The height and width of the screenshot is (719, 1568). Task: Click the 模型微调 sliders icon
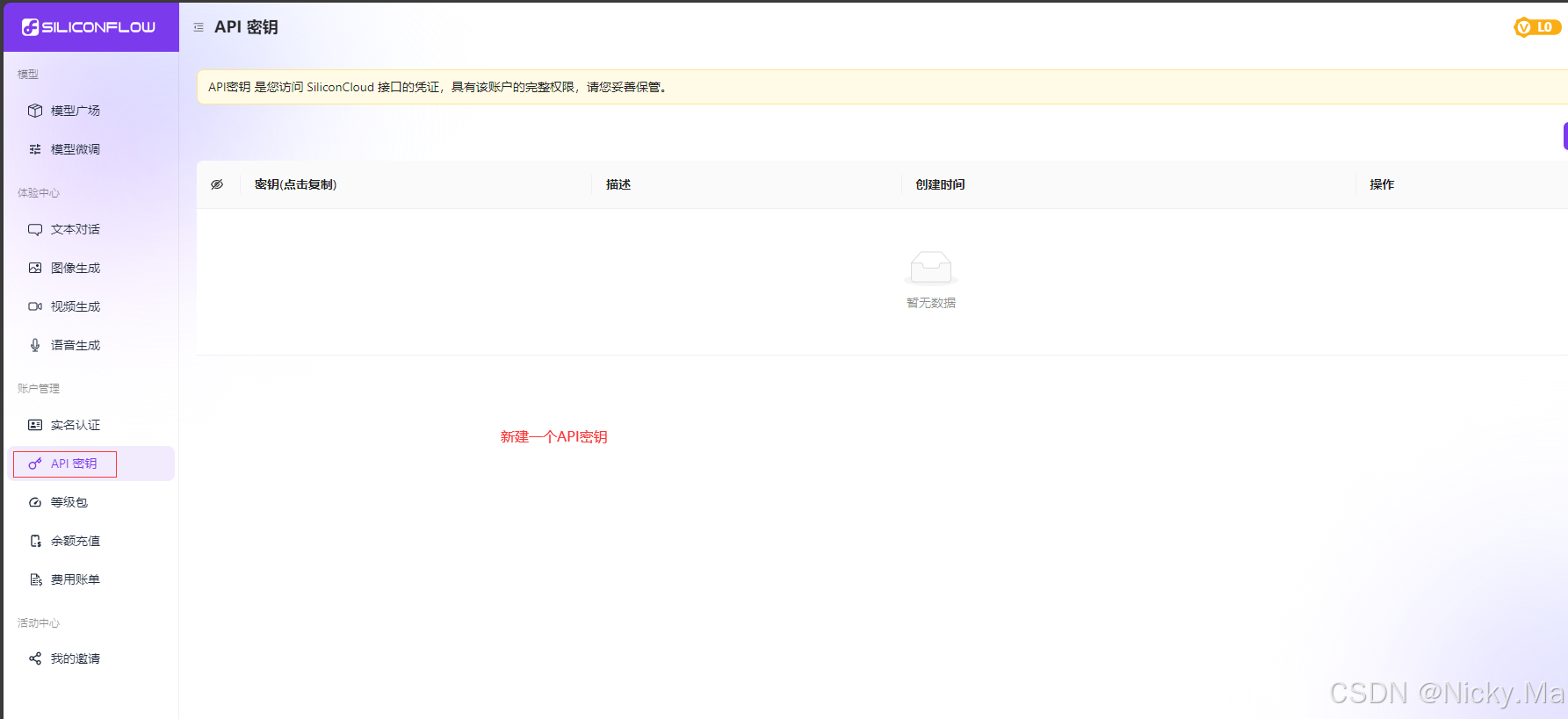[35, 149]
